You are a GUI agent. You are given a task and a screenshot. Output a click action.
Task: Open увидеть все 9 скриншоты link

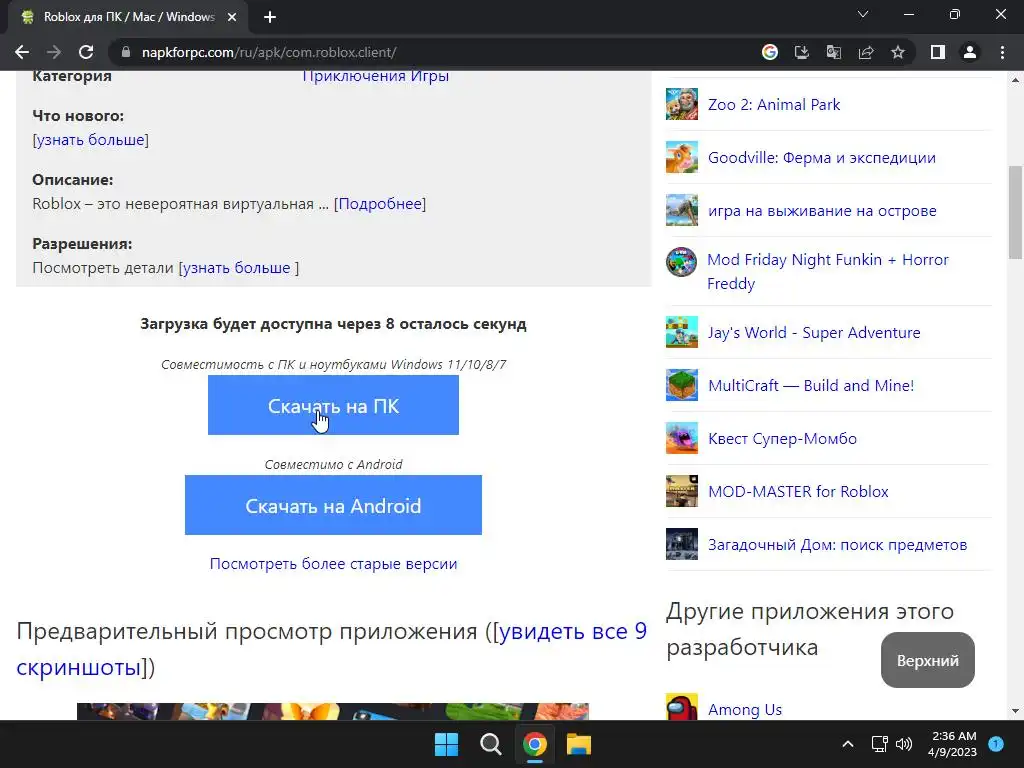[x=331, y=649]
